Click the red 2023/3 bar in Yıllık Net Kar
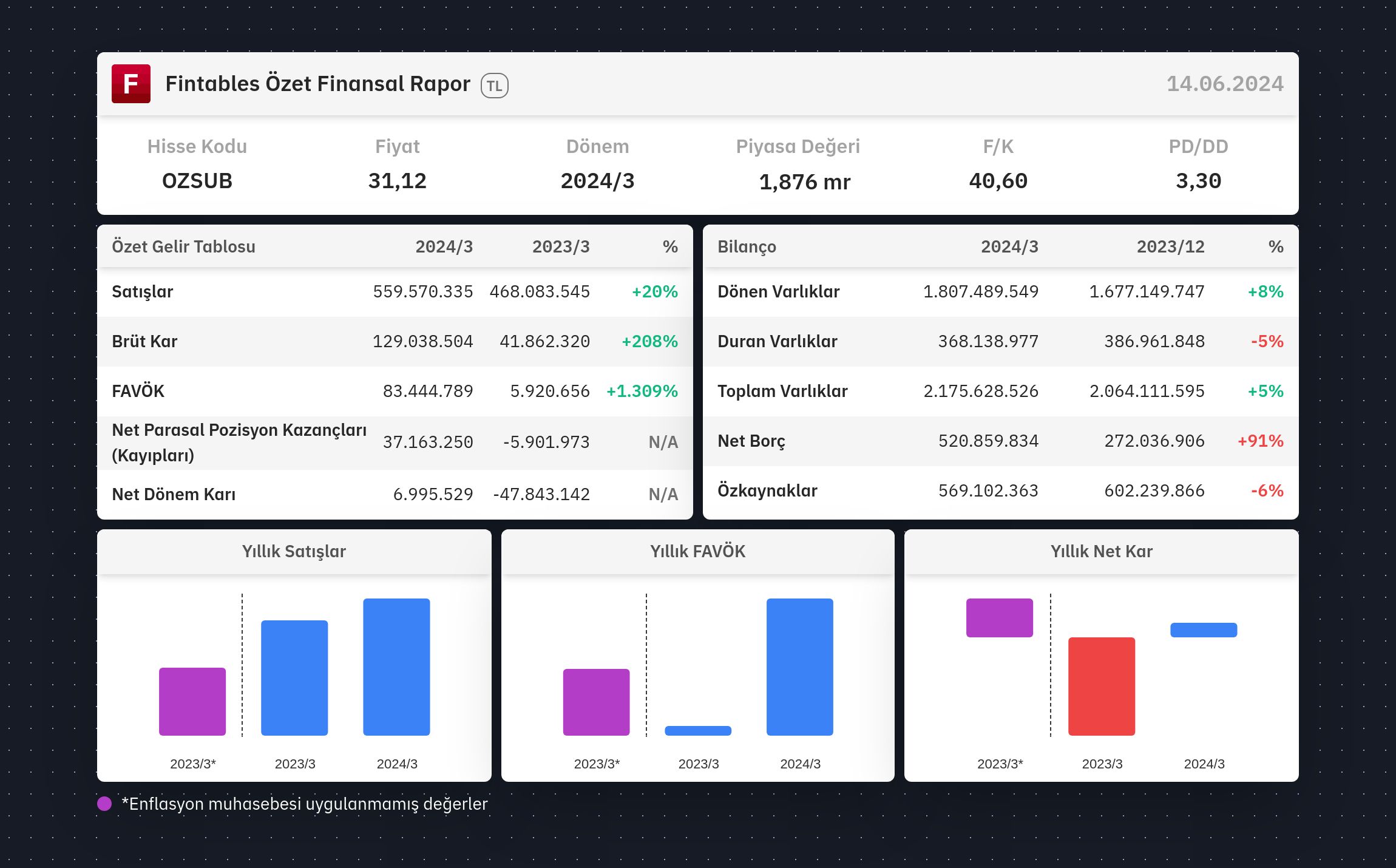Viewport: 1396px width, 868px height. pos(1102,687)
